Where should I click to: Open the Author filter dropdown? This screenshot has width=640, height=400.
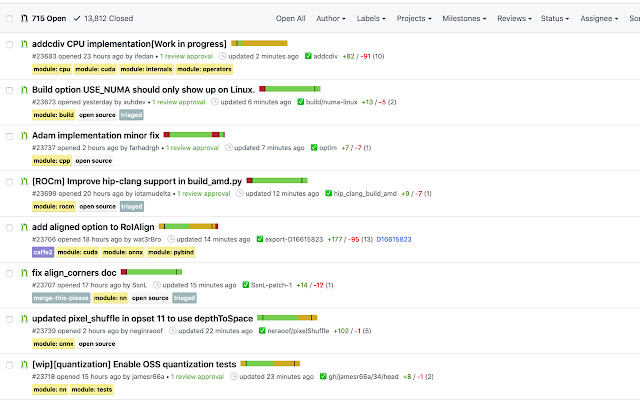331,18
